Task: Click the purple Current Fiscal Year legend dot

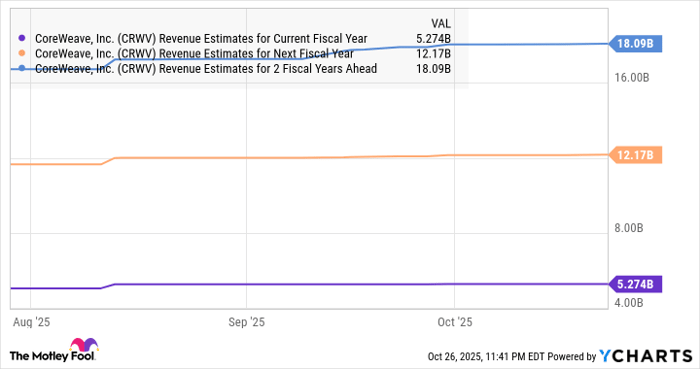Action: click(x=21, y=38)
